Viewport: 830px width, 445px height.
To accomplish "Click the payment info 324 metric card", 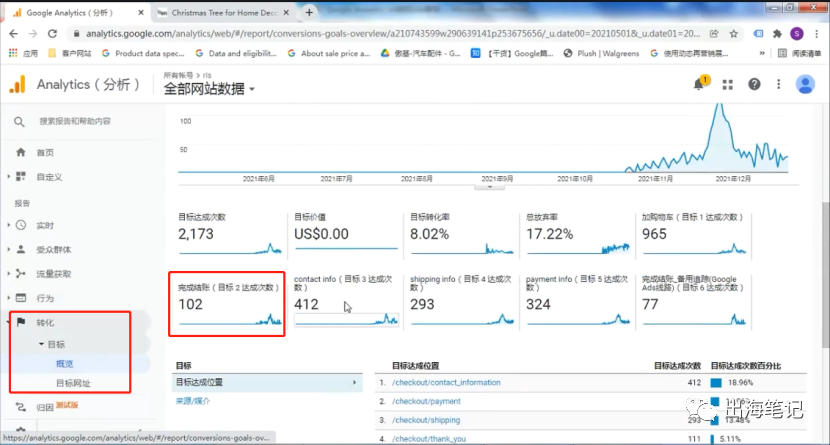I will 578,300.
